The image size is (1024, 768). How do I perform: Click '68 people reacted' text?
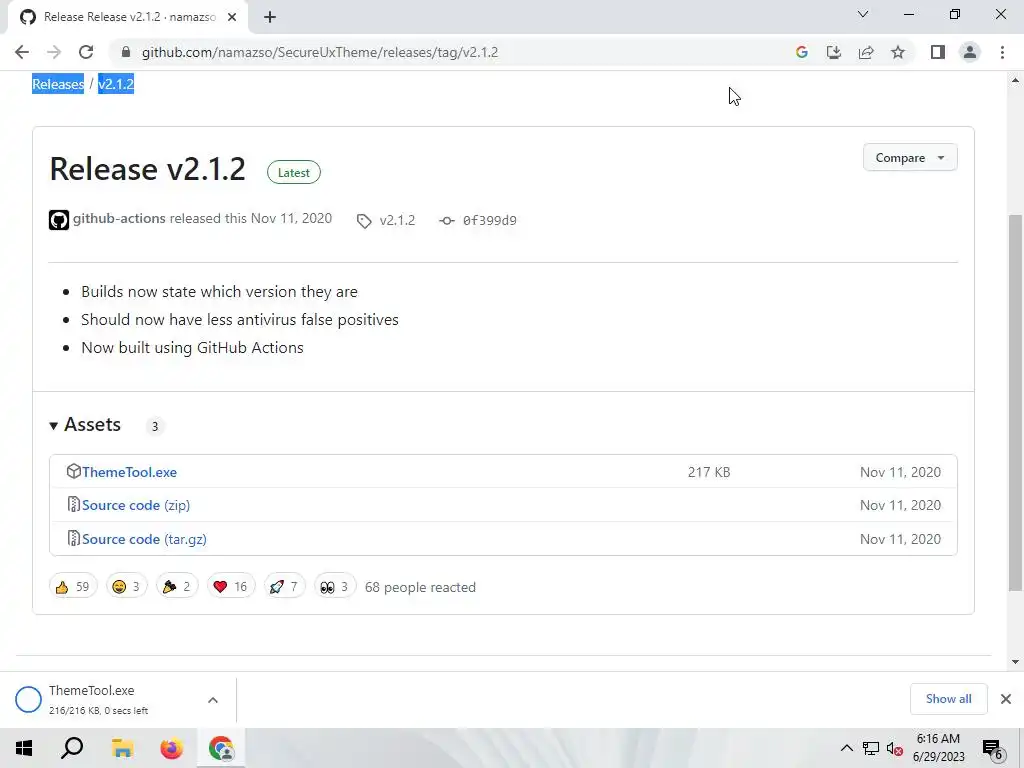click(x=420, y=587)
